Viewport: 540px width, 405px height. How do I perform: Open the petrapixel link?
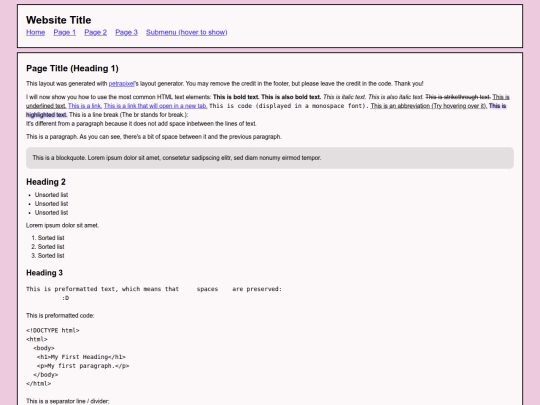121,84
